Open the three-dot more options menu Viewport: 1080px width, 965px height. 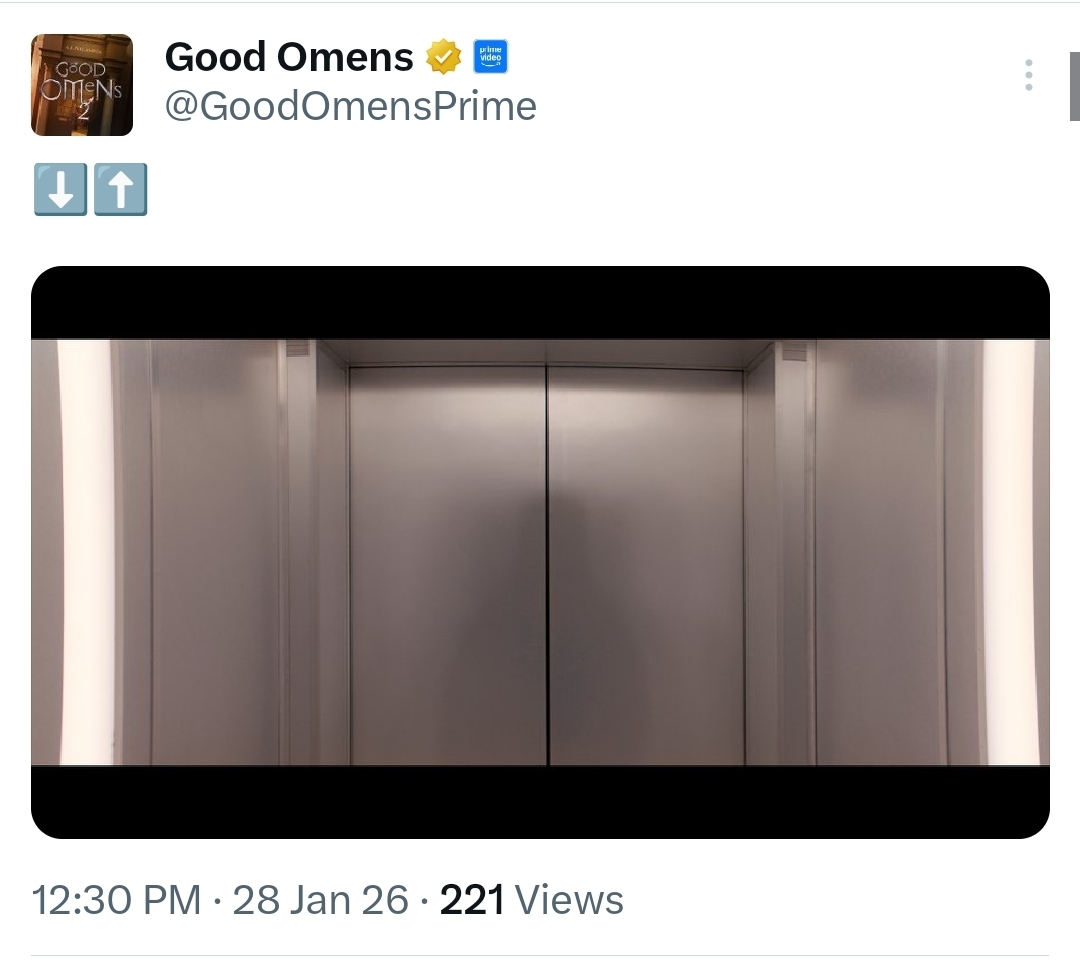(1028, 74)
